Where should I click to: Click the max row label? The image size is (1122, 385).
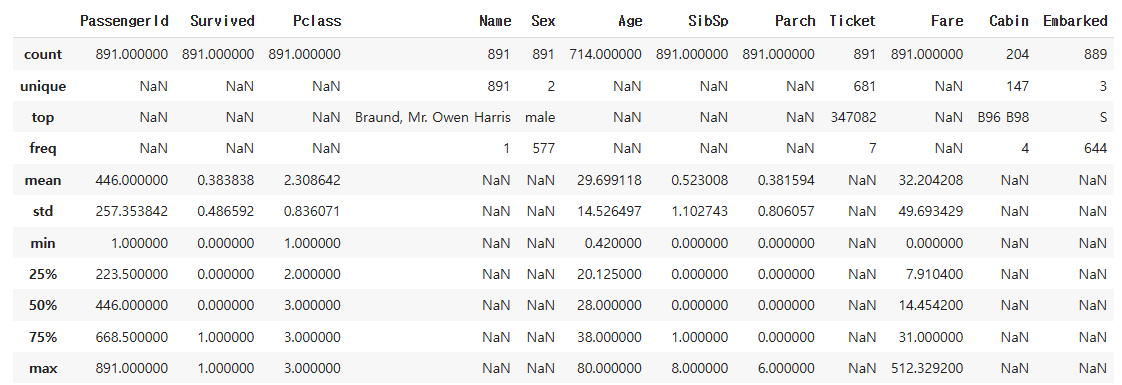(x=43, y=369)
